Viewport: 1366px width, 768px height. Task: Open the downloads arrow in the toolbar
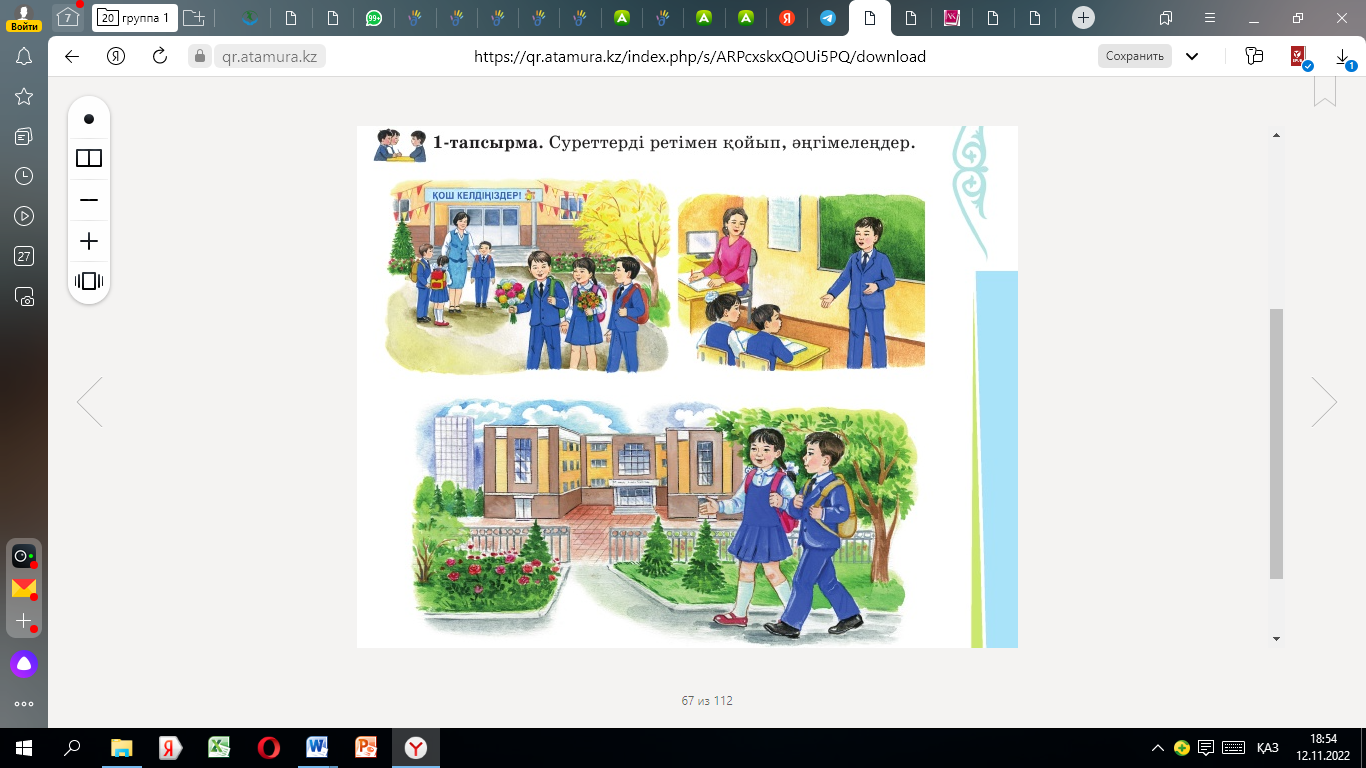(x=1343, y=58)
